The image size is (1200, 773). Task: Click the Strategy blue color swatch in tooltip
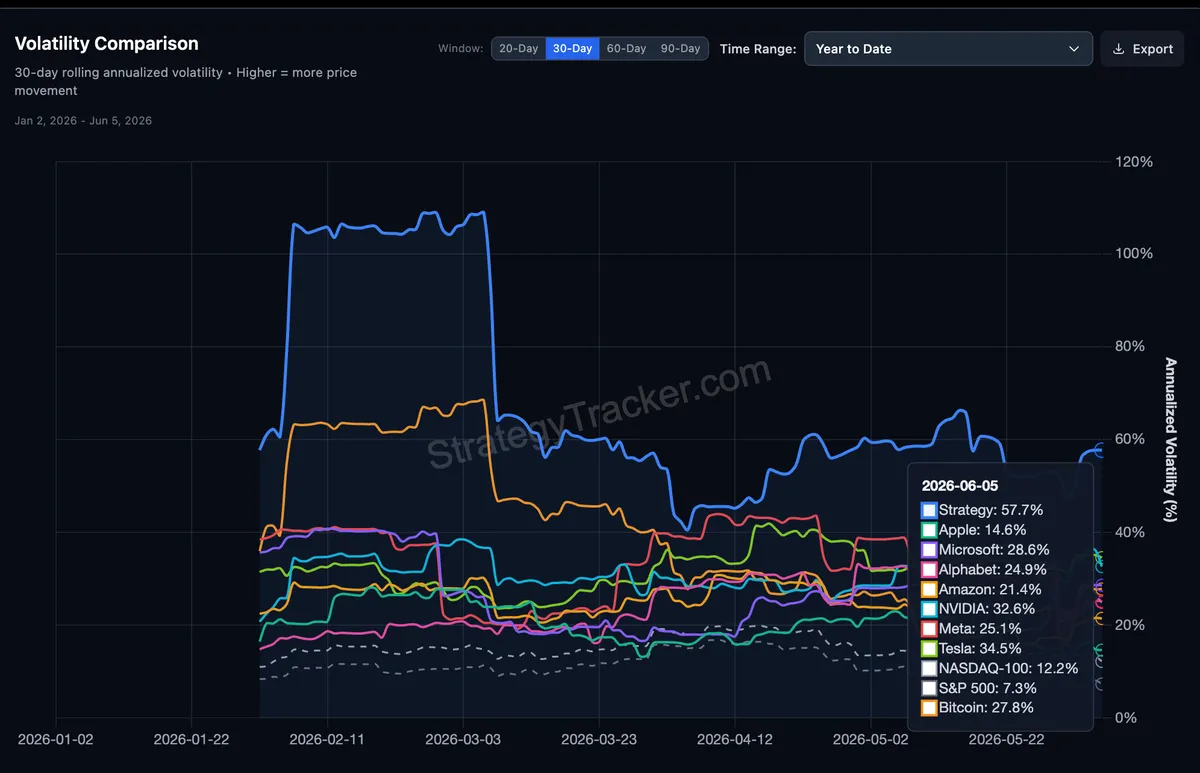coord(929,511)
